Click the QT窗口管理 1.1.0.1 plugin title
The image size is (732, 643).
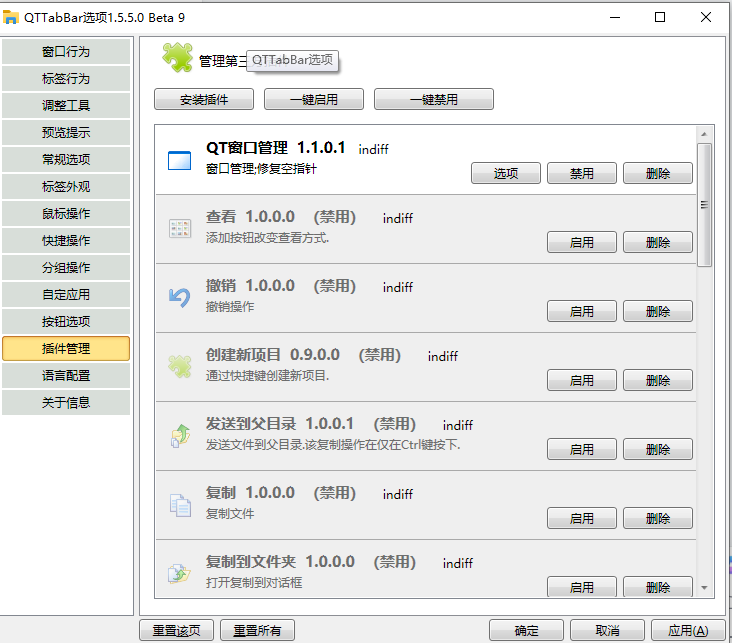275,148
